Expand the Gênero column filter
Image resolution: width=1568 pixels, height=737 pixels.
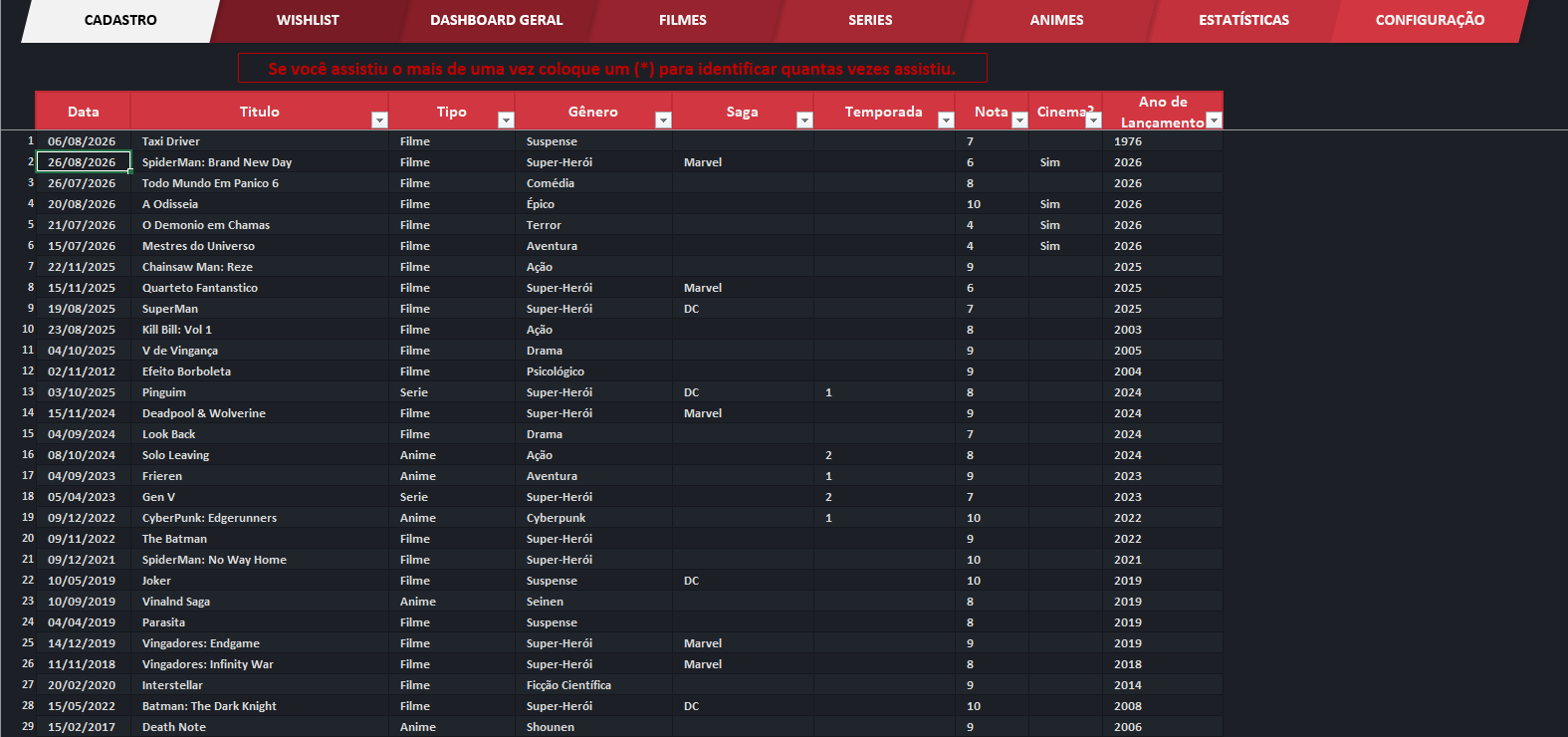coord(663,121)
